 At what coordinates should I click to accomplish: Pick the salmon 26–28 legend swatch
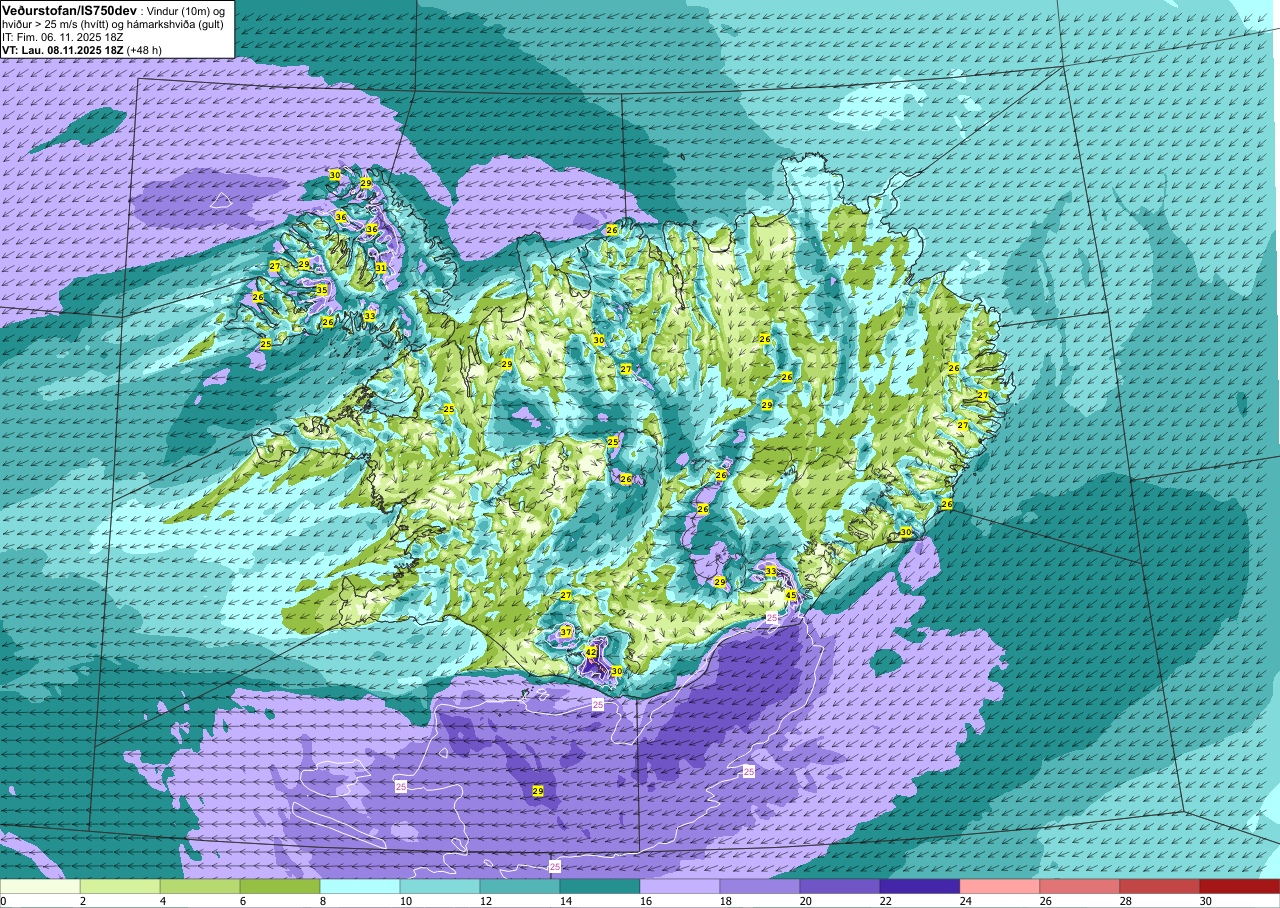point(1080,886)
